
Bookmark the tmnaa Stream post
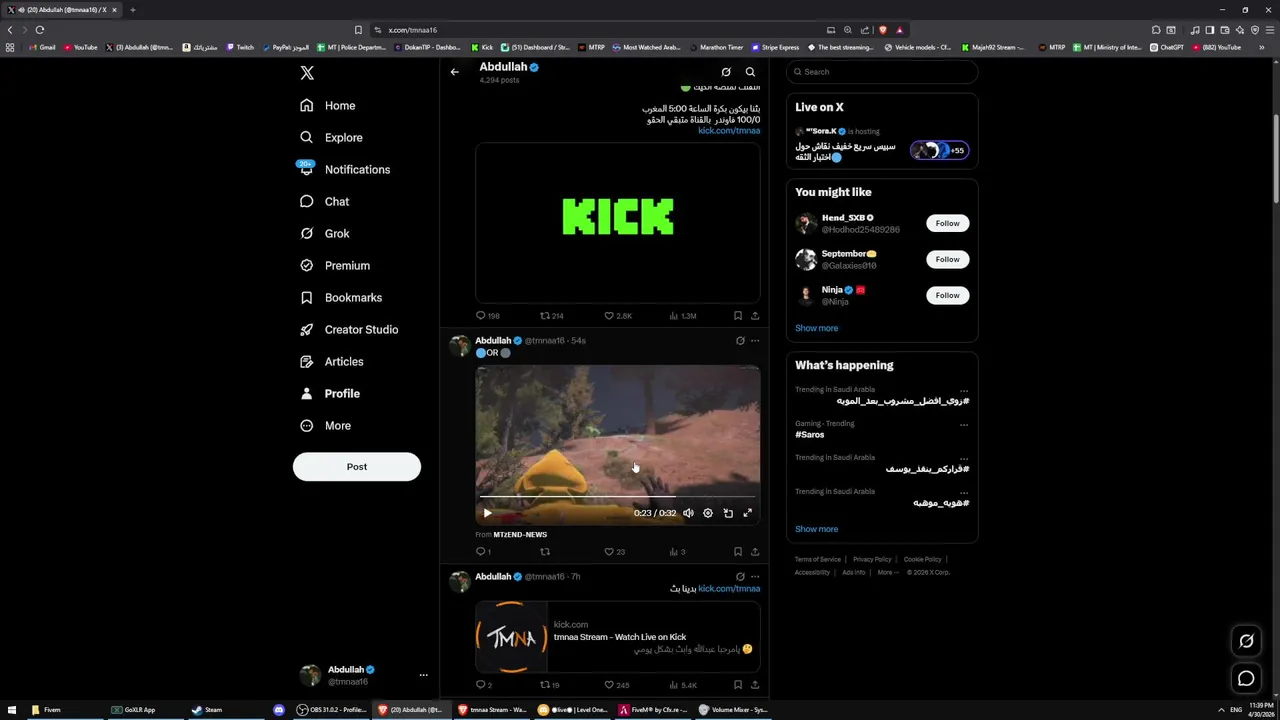(x=738, y=685)
